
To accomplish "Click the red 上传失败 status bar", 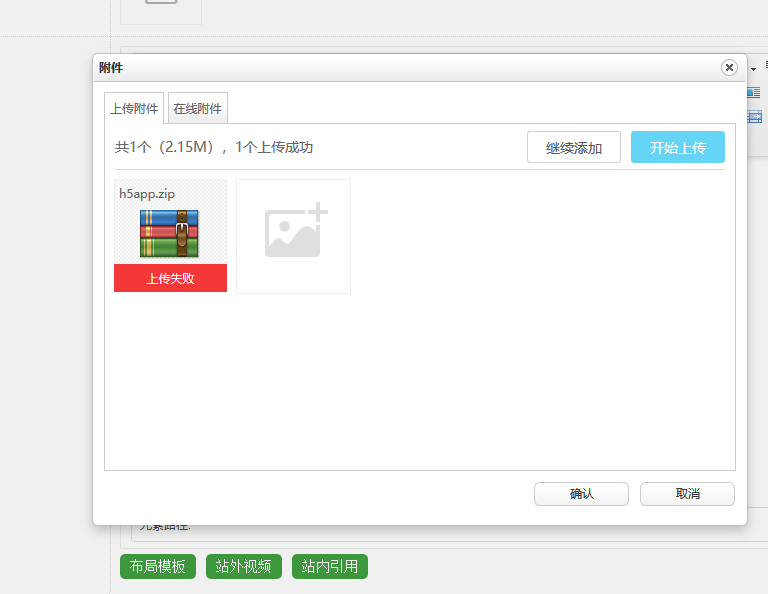I will pyautogui.click(x=170, y=278).
